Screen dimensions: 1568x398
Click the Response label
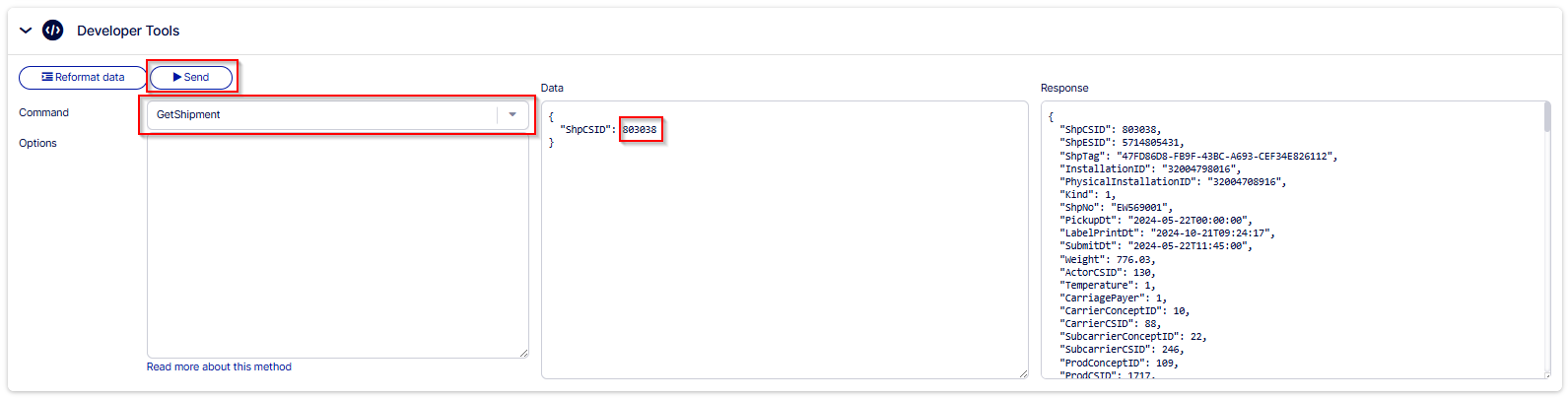point(1064,88)
